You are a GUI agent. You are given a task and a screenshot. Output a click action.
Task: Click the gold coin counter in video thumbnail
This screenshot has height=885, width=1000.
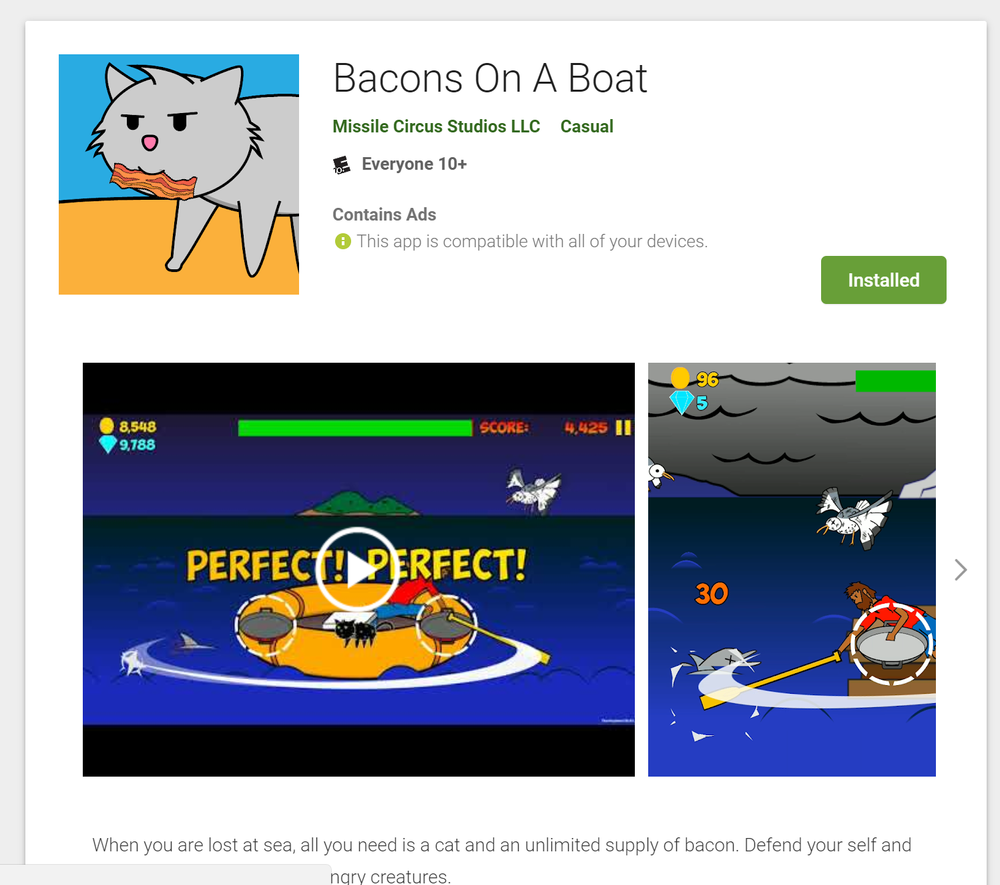[x=128, y=426]
